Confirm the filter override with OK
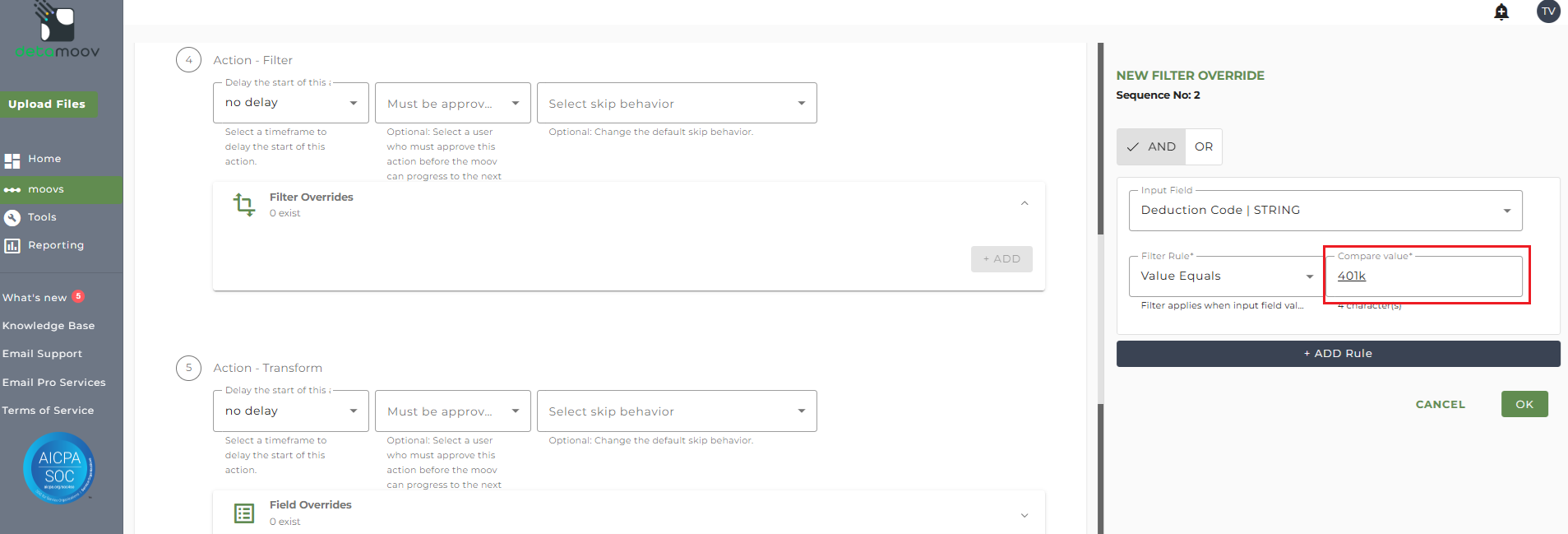 pyautogui.click(x=1524, y=404)
